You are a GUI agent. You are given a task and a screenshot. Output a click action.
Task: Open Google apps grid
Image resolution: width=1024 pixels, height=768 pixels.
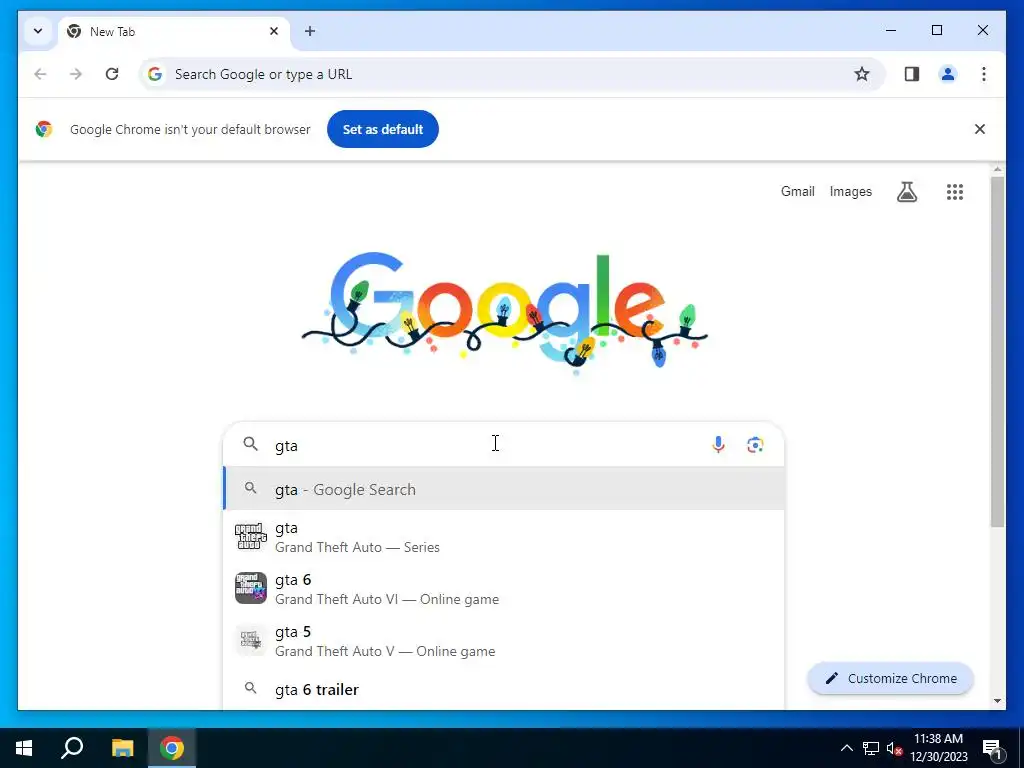point(955,191)
